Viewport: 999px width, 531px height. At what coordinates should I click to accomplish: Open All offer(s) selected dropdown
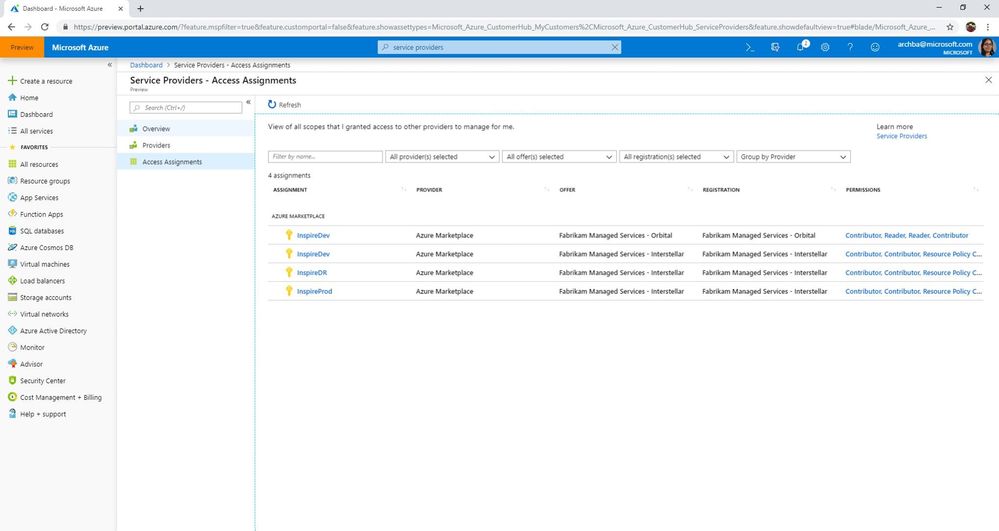tap(559, 157)
